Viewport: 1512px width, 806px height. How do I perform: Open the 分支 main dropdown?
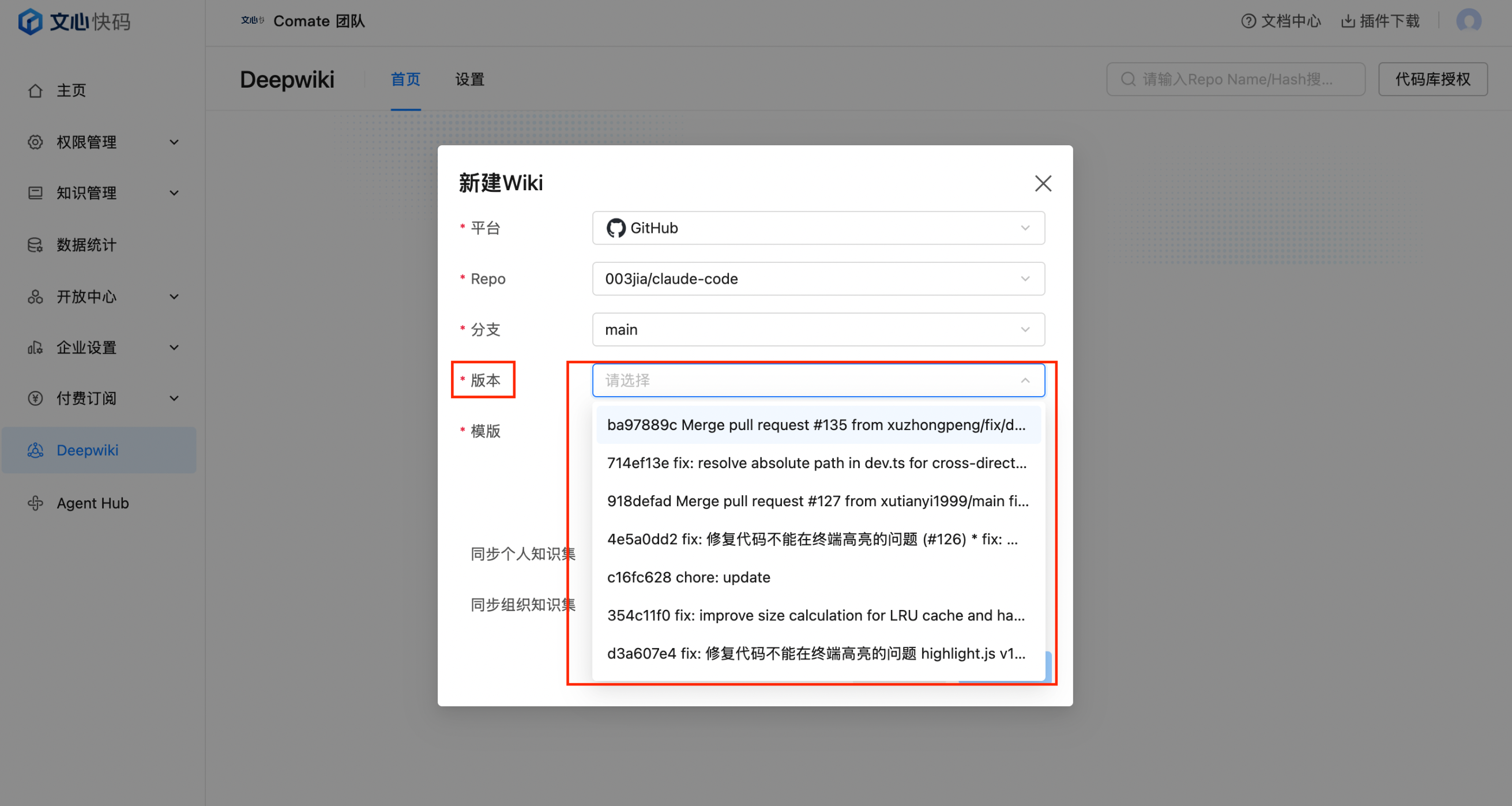click(818, 329)
